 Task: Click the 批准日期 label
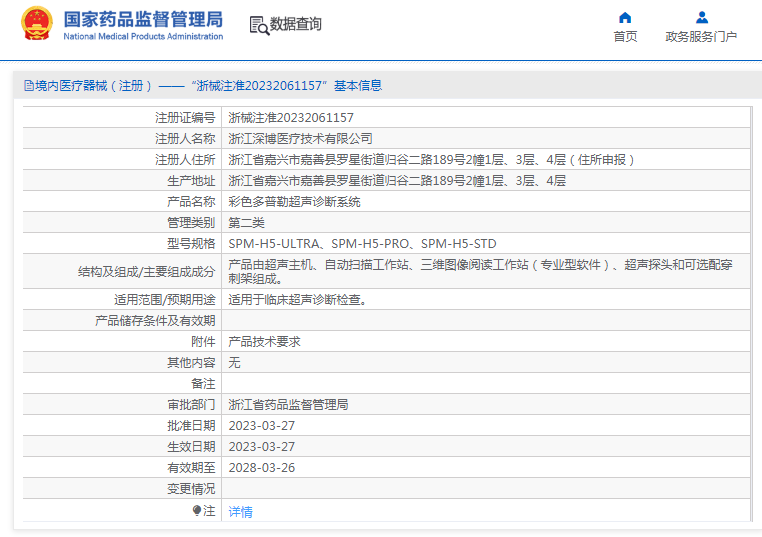(191, 426)
